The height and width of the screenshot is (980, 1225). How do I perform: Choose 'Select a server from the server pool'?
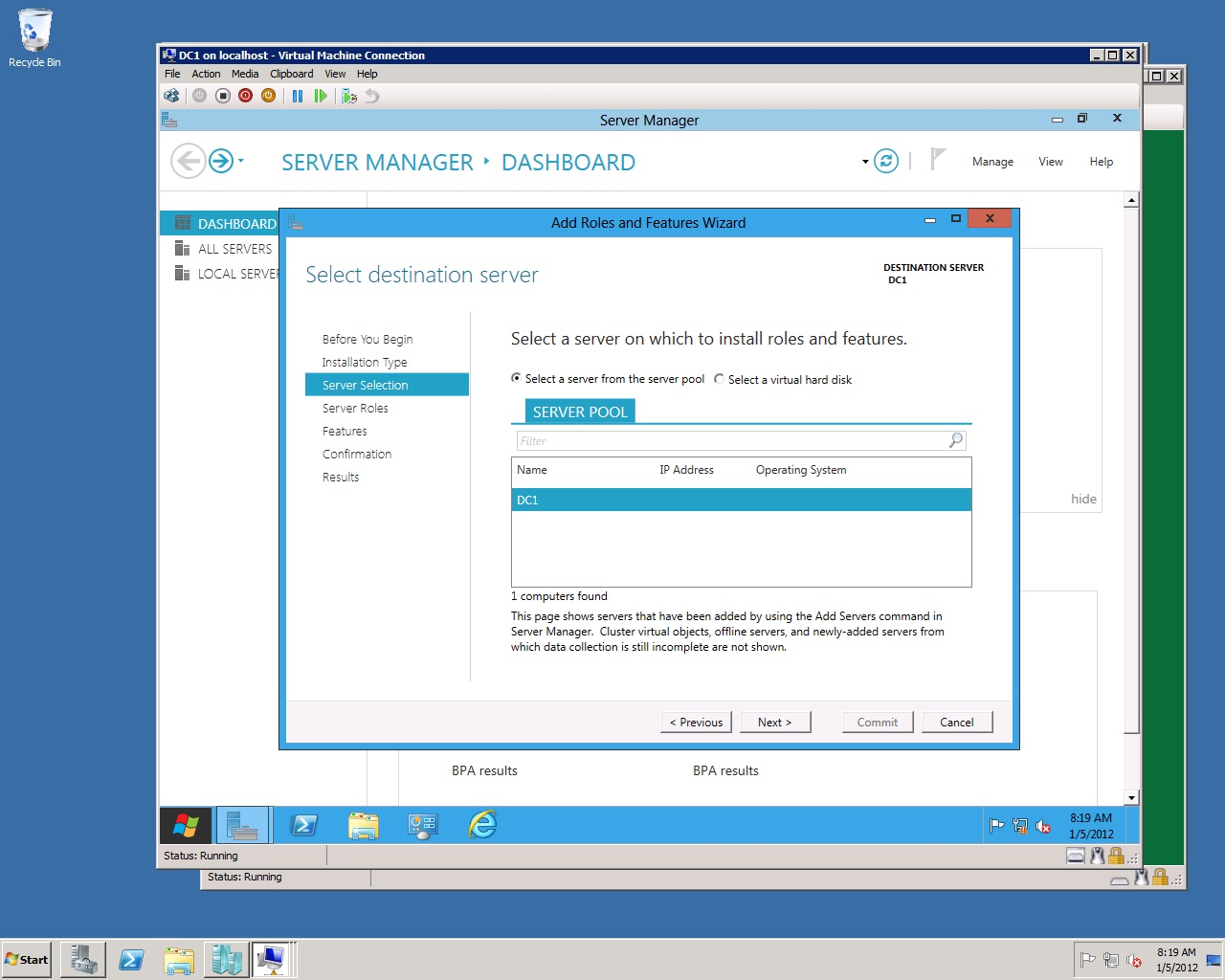[x=608, y=379]
